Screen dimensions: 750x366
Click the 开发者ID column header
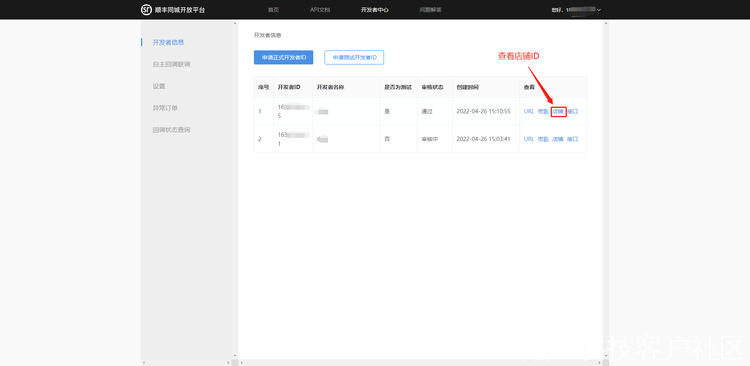pyautogui.click(x=289, y=87)
